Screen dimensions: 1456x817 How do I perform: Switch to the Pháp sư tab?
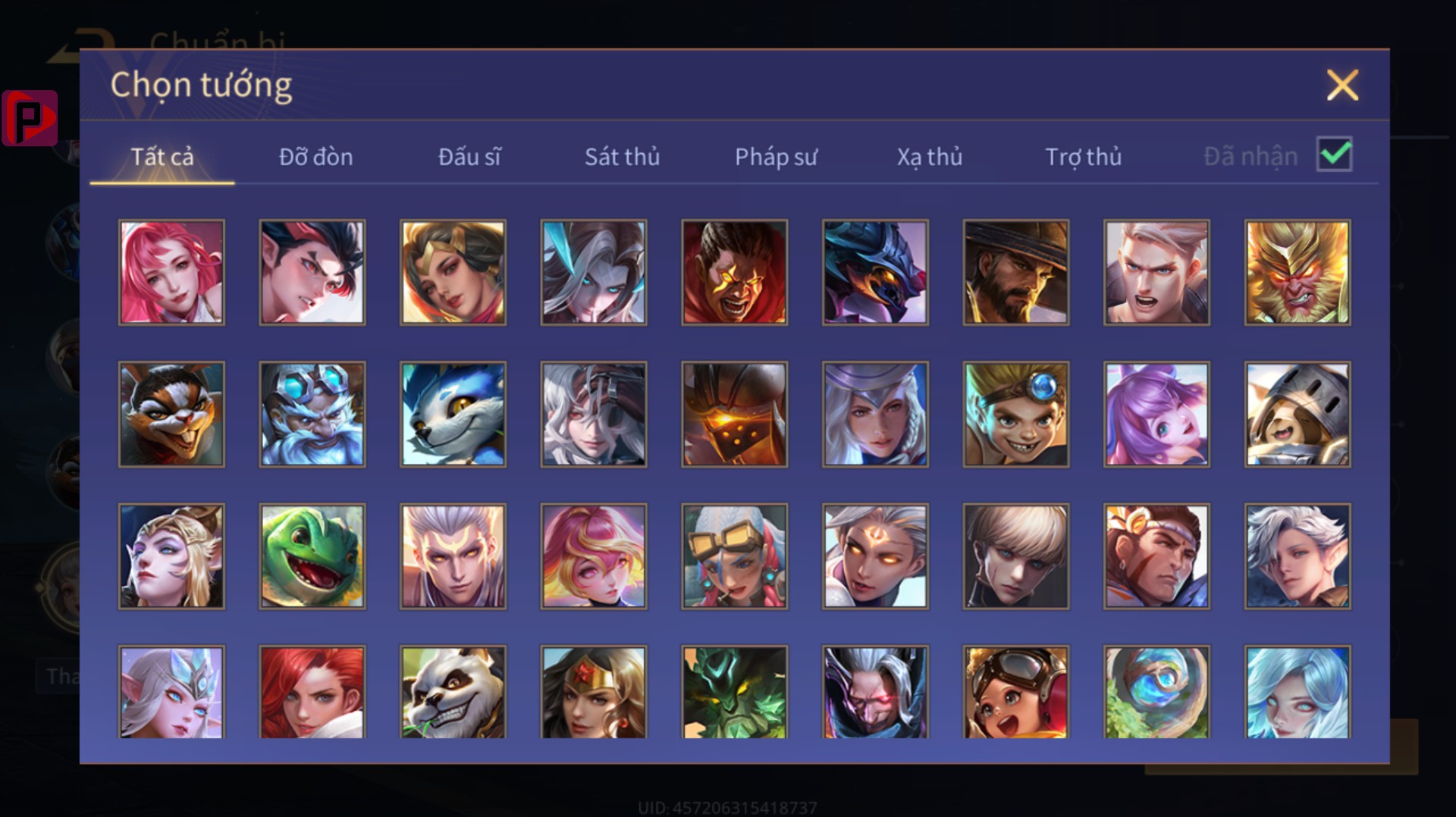(776, 157)
